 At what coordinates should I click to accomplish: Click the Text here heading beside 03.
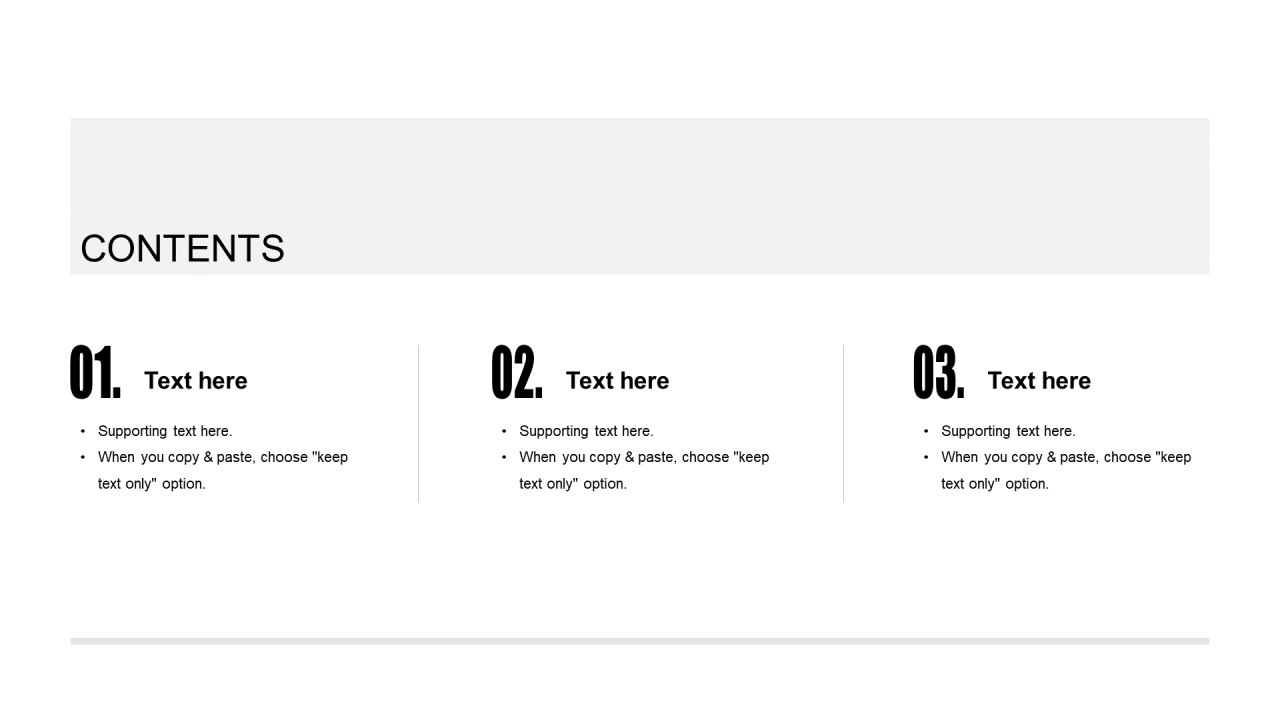pyautogui.click(x=1039, y=381)
